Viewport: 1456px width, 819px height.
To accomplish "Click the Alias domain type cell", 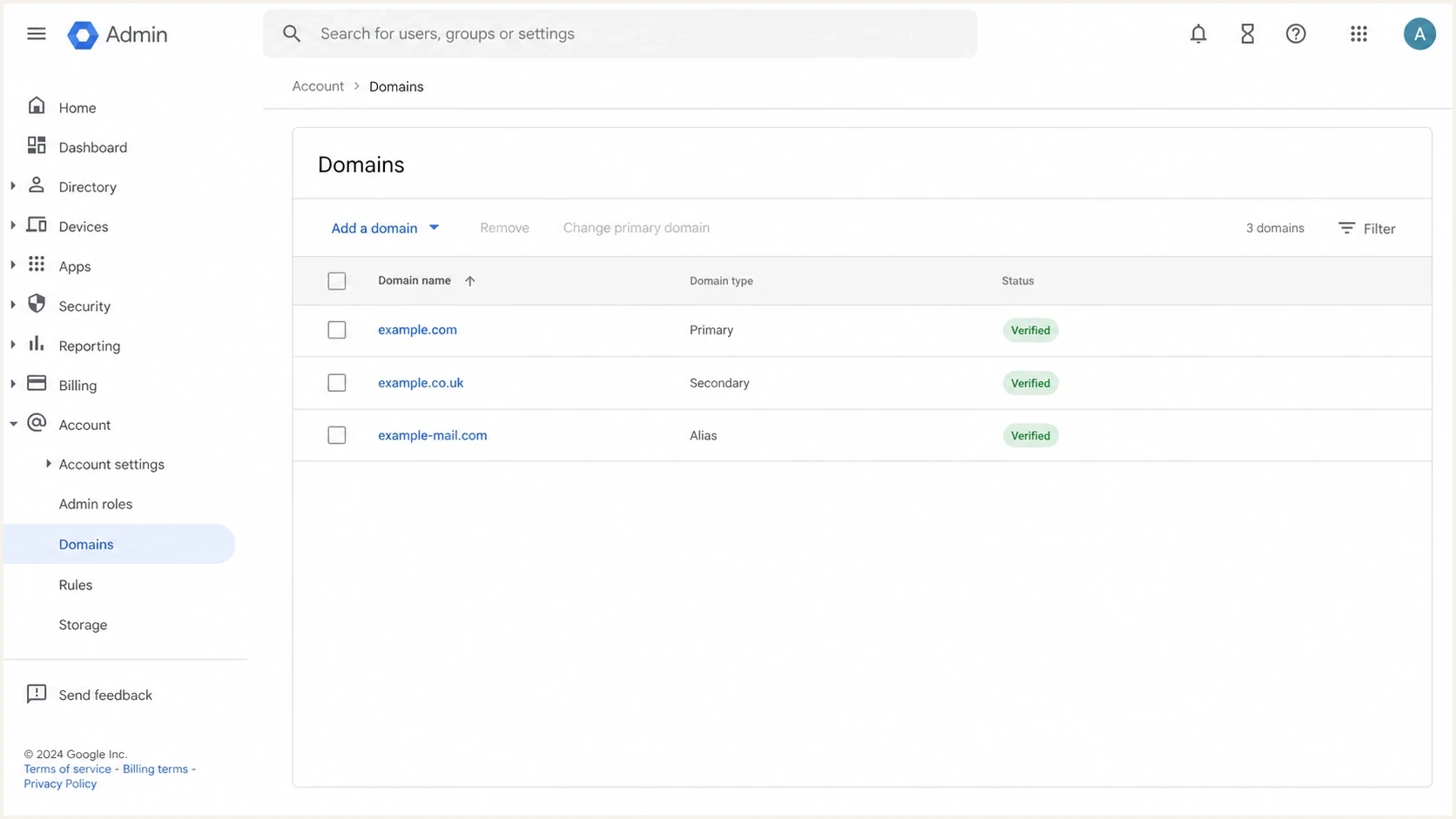I will tap(704, 435).
